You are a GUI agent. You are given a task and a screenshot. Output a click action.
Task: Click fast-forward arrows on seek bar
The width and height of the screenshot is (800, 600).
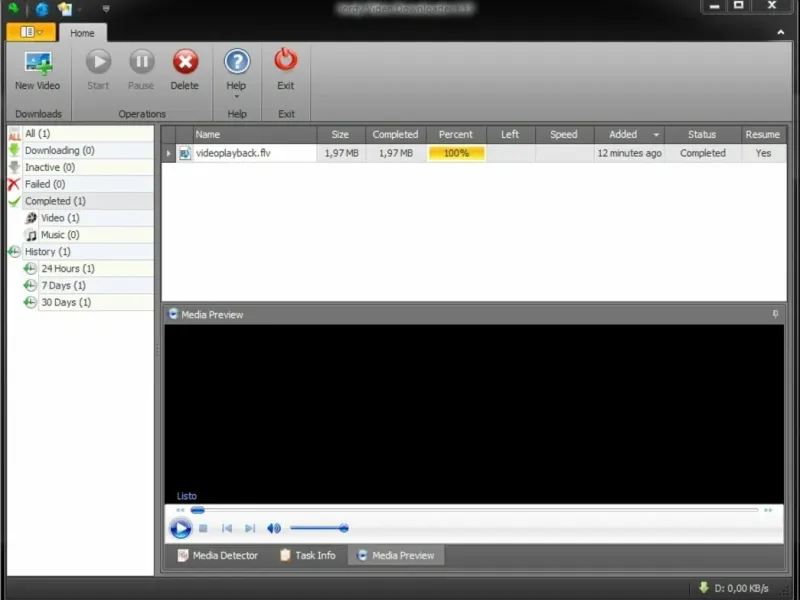pos(768,510)
